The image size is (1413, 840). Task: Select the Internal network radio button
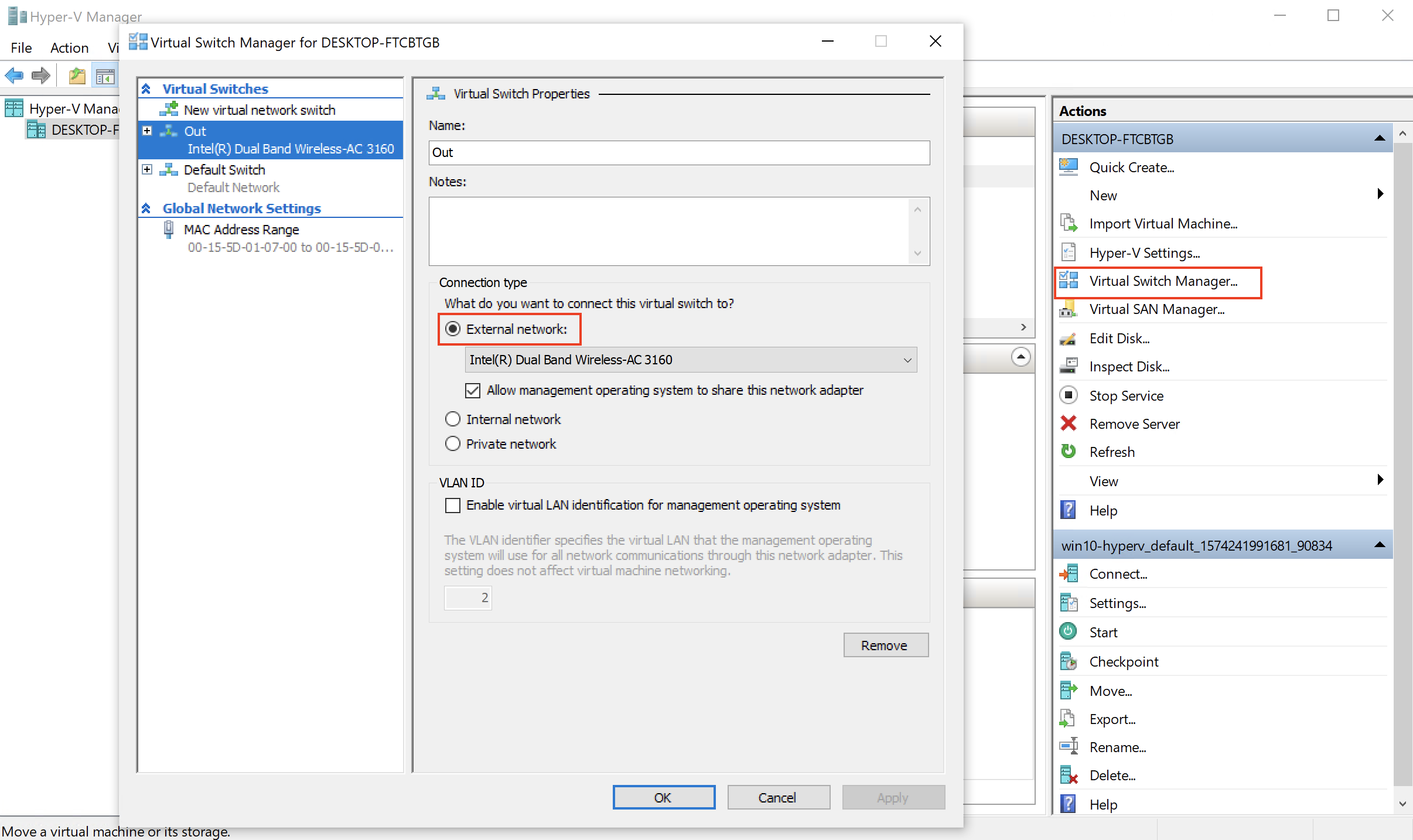(x=452, y=419)
